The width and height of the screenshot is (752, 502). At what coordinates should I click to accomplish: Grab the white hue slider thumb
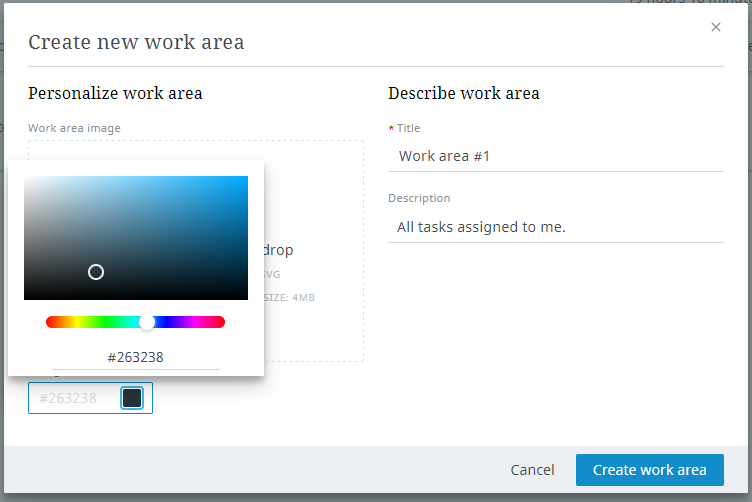pyautogui.click(x=147, y=322)
